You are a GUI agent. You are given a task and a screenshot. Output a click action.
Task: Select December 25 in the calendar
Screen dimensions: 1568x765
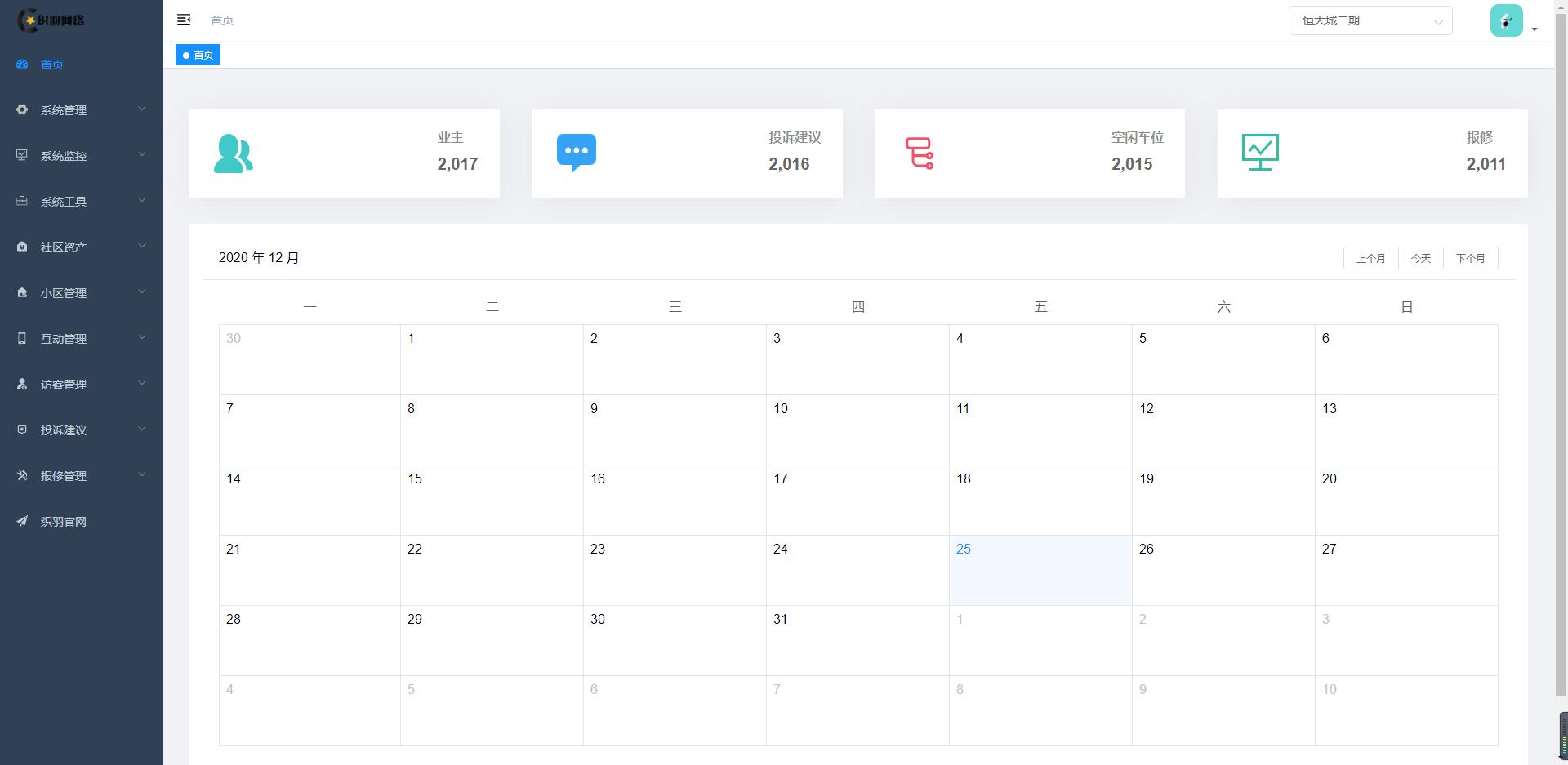click(1040, 570)
